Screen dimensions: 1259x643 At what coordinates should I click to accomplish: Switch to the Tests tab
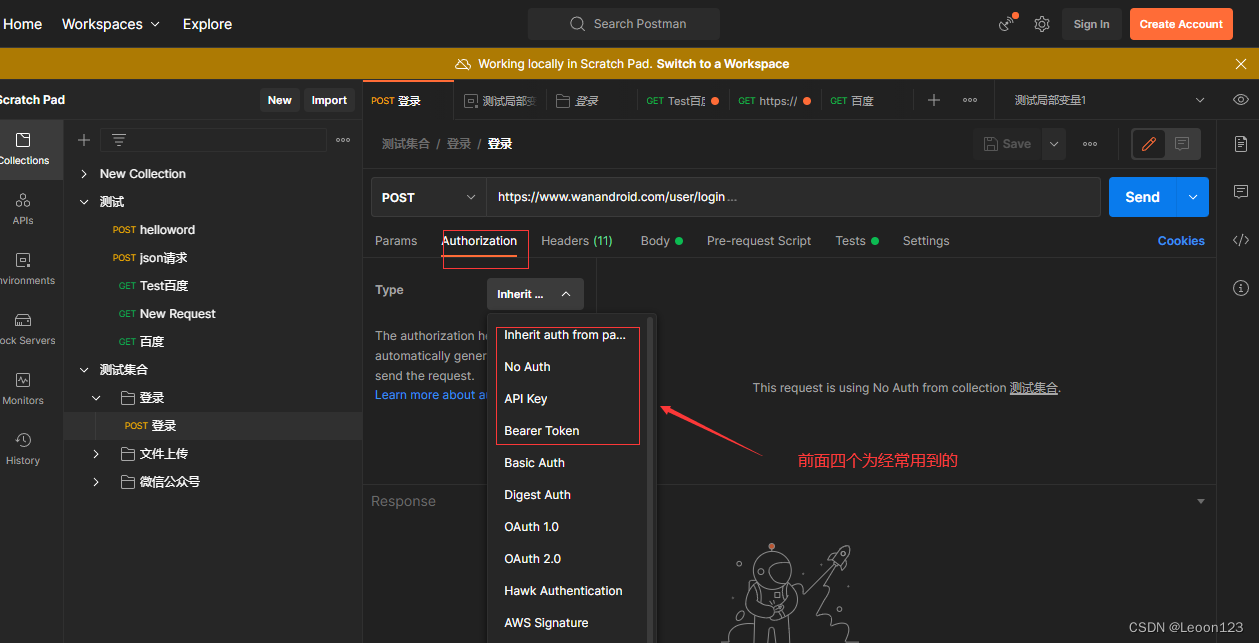point(857,241)
